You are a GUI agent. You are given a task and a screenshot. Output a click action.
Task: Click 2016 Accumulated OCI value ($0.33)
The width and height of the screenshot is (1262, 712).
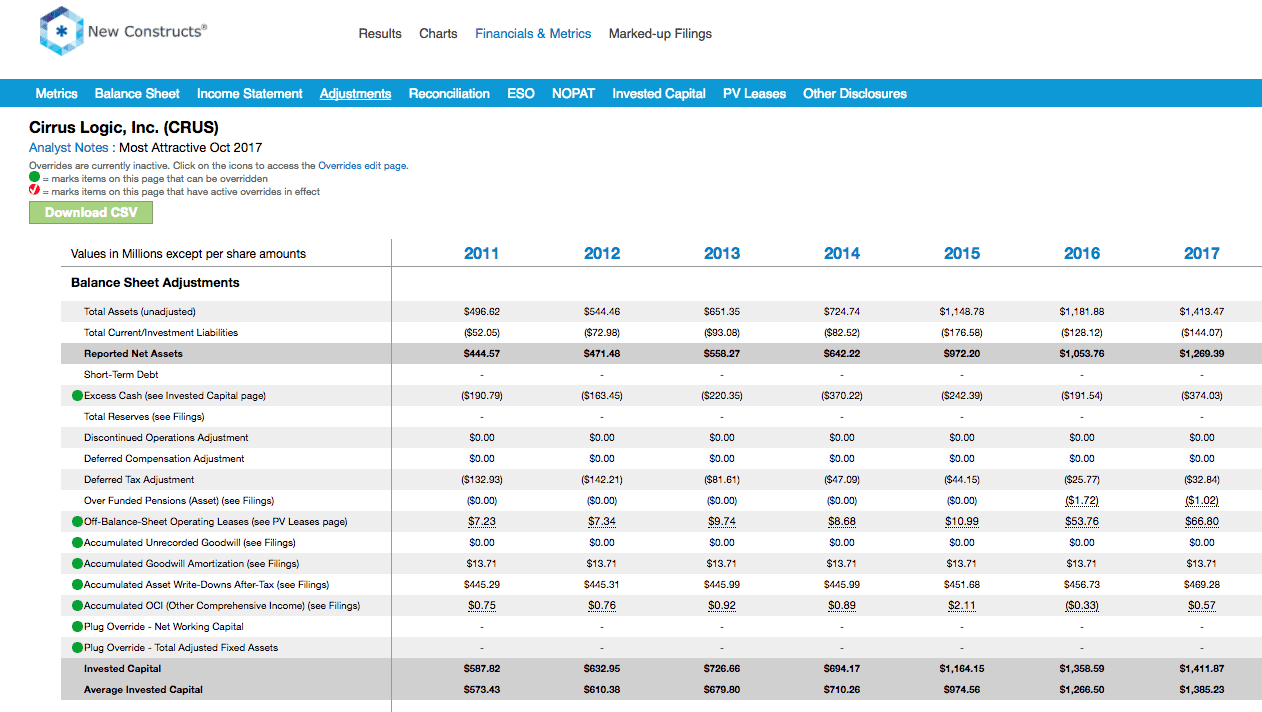click(1082, 606)
